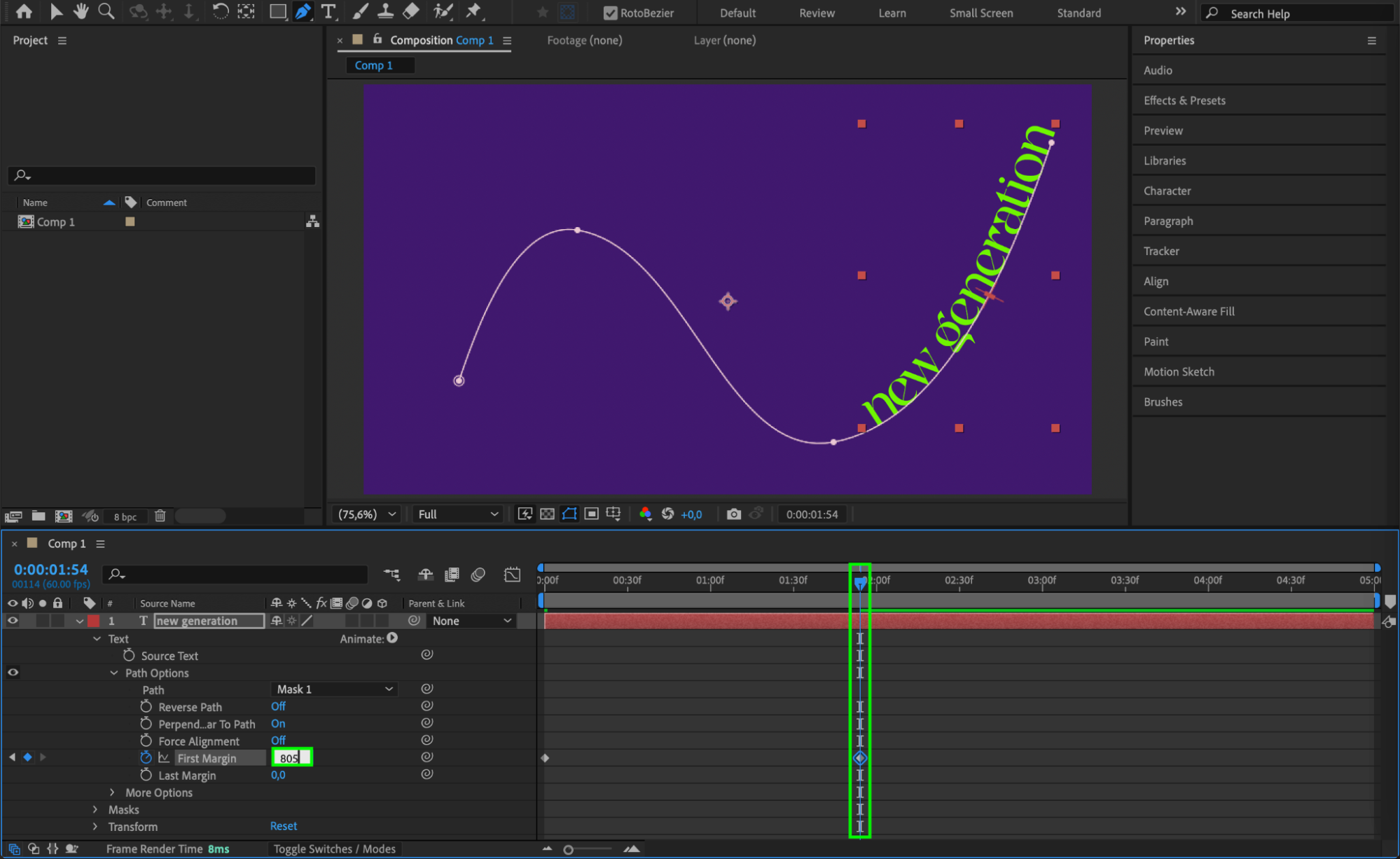Toggle the transparency grid icon
The height and width of the screenshot is (859, 1400).
547,514
